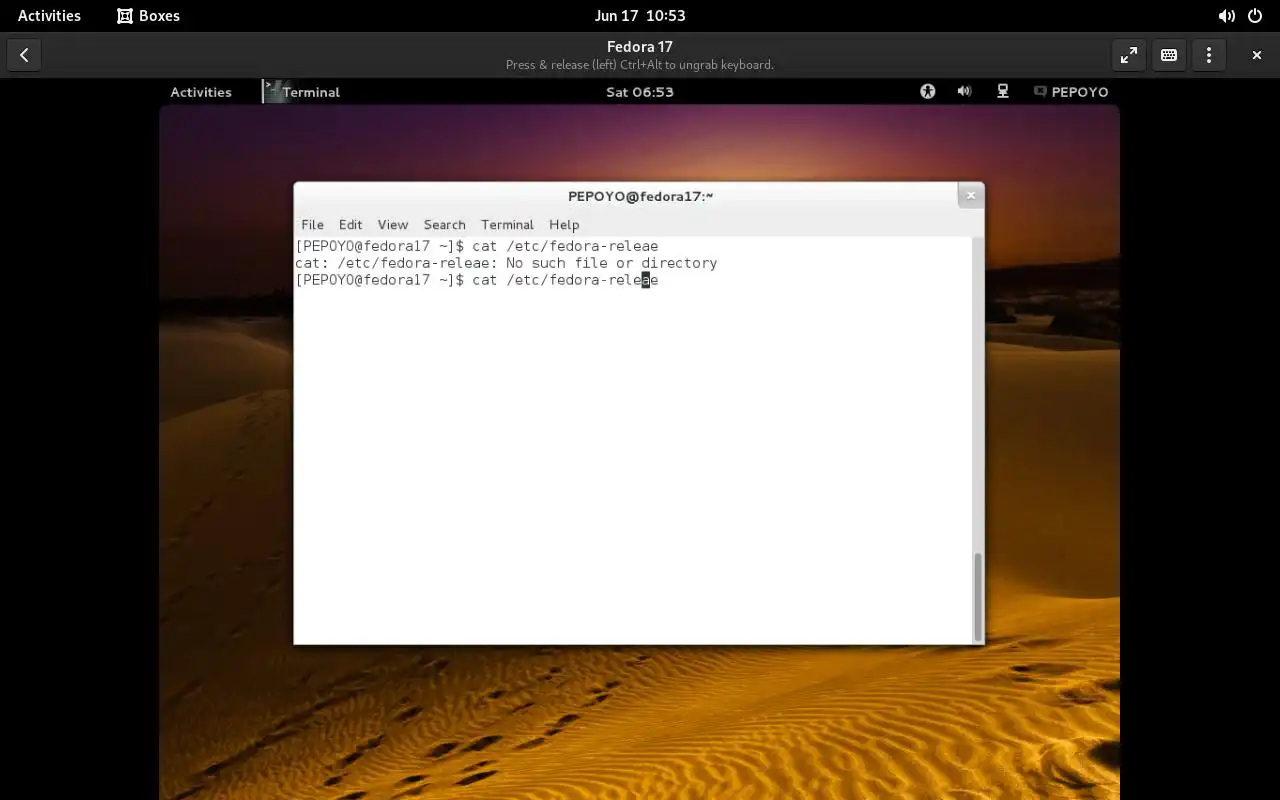Open the terminal File menu
Screen dimensions: 1280x800
click(x=312, y=224)
